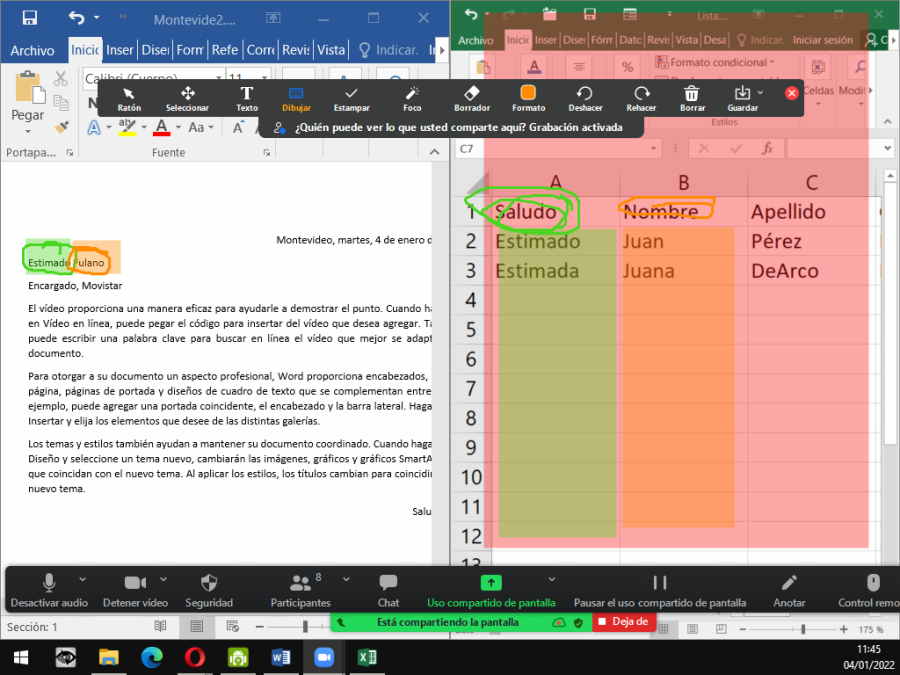
Task: Select Excel cell containing DeArco
Action: pyautogui.click(x=811, y=271)
